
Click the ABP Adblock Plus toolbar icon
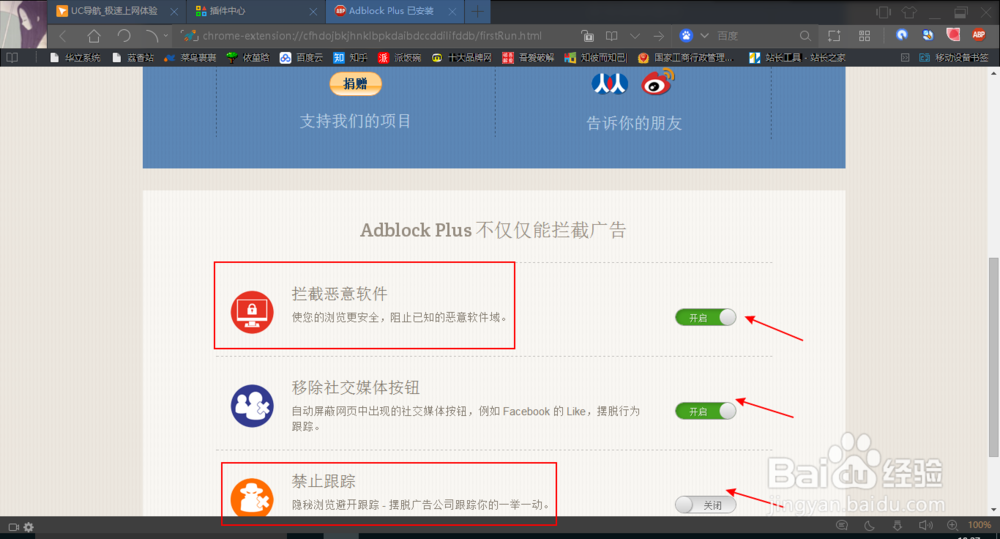(x=978, y=35)
